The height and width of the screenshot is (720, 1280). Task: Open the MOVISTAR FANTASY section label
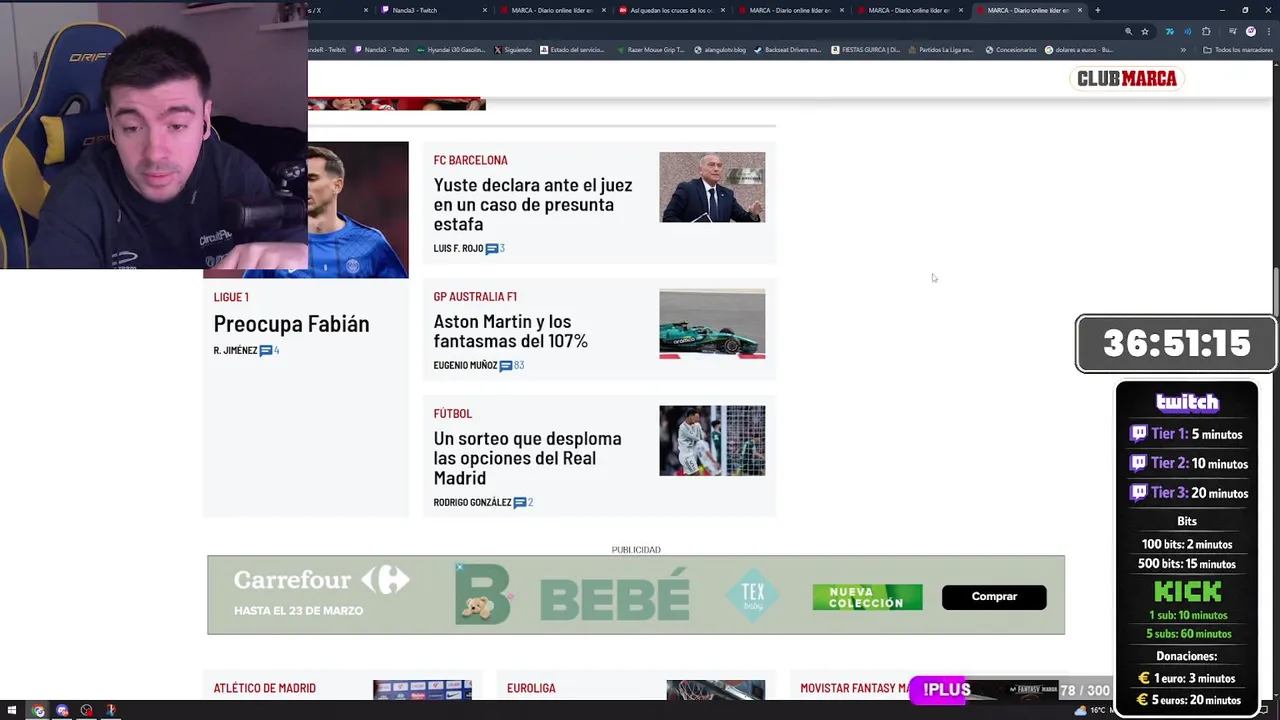point(855,688)
